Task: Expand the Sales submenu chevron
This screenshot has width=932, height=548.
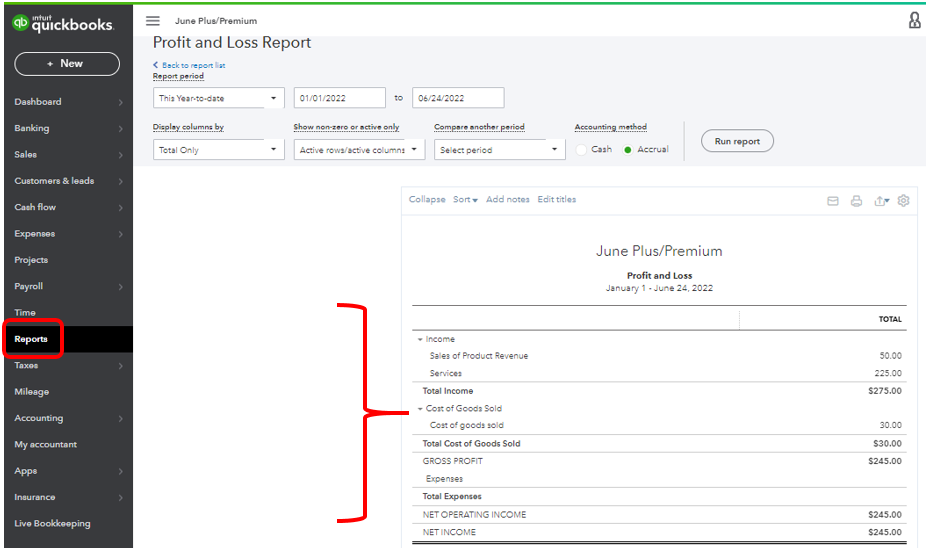Action: (x=121, y=155)
